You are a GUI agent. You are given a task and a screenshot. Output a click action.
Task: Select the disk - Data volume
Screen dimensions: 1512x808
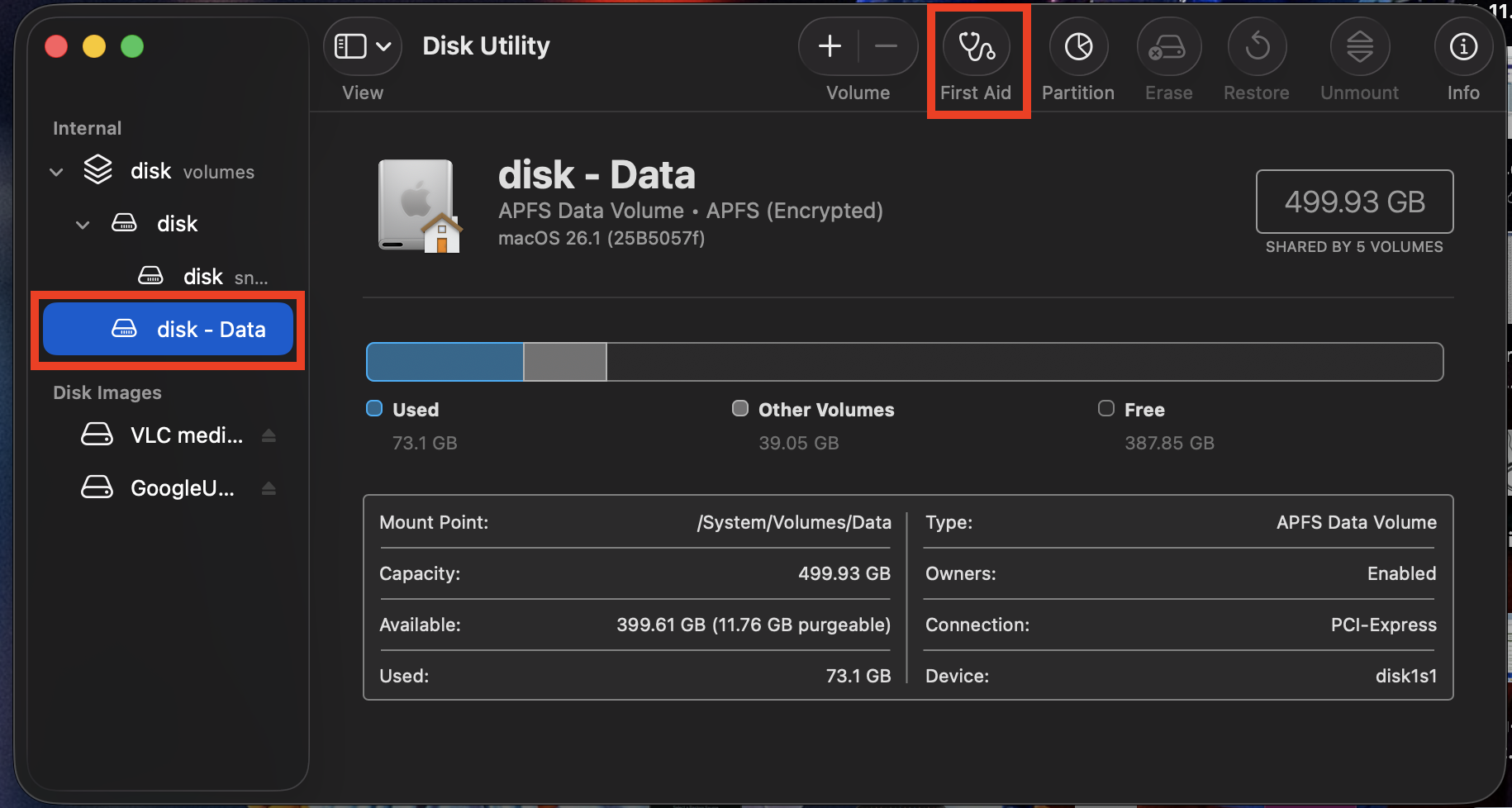pos(211,329)
